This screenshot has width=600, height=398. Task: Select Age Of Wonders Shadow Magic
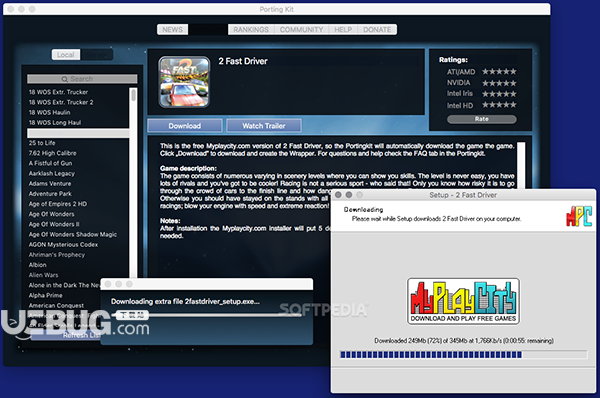click(x=73, y=234)
